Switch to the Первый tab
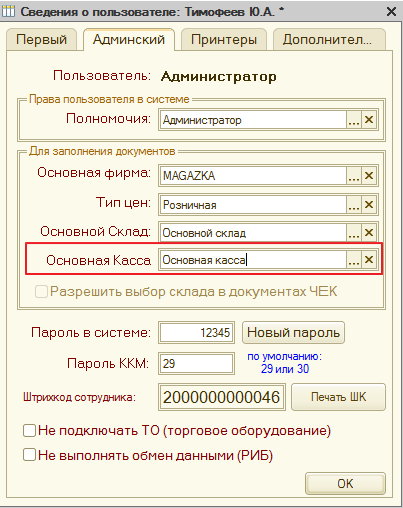Screen dimensions: 403x508 point(42,40)
